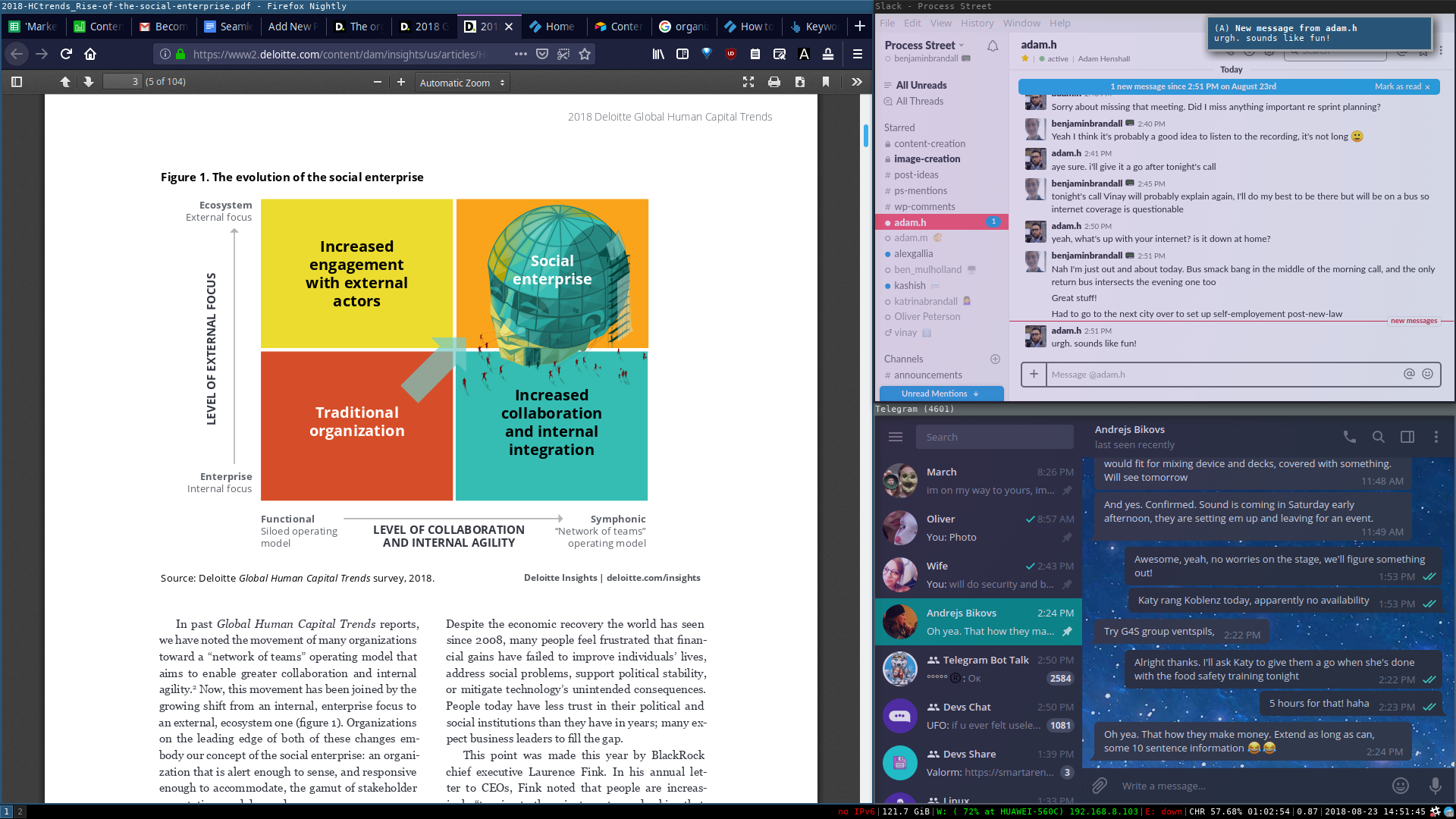Reload the page in Firefox
Screen dimensions: 1456x819
66,54
